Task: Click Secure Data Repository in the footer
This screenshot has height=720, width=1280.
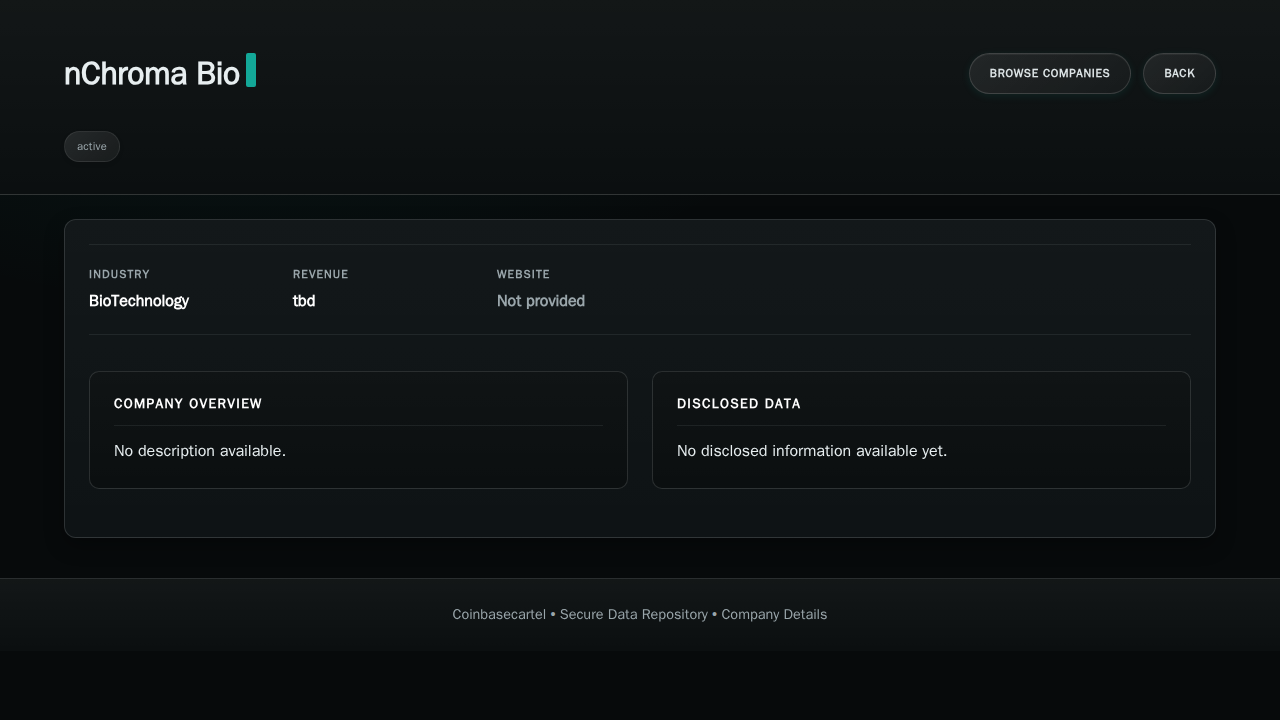Action: point(634,614)
